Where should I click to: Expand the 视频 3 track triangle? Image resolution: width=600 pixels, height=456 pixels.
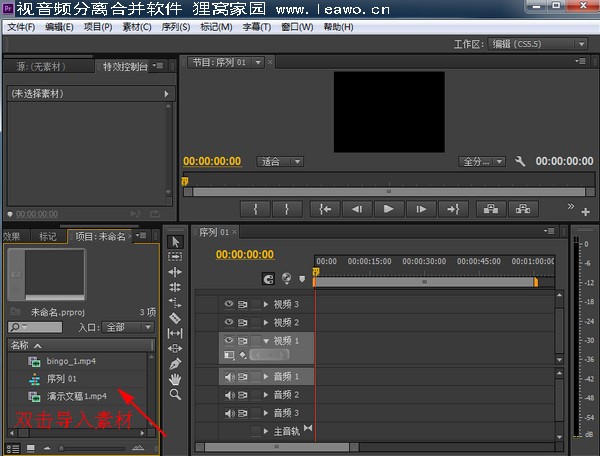pyautogui.click(x=266, y=304)
